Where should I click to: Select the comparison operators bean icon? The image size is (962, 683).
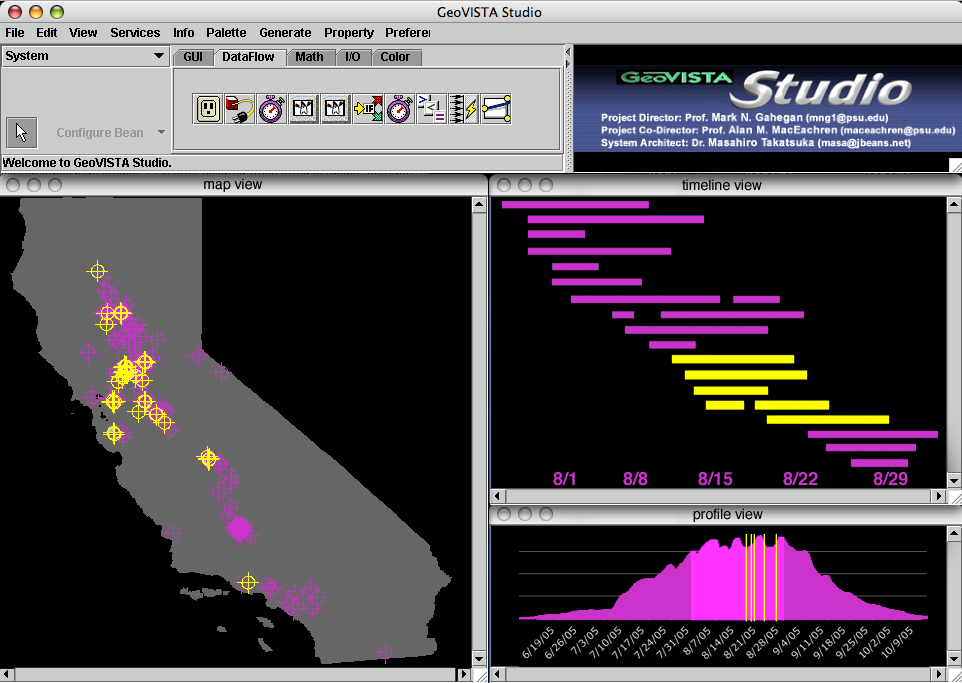tap(432, 109)
